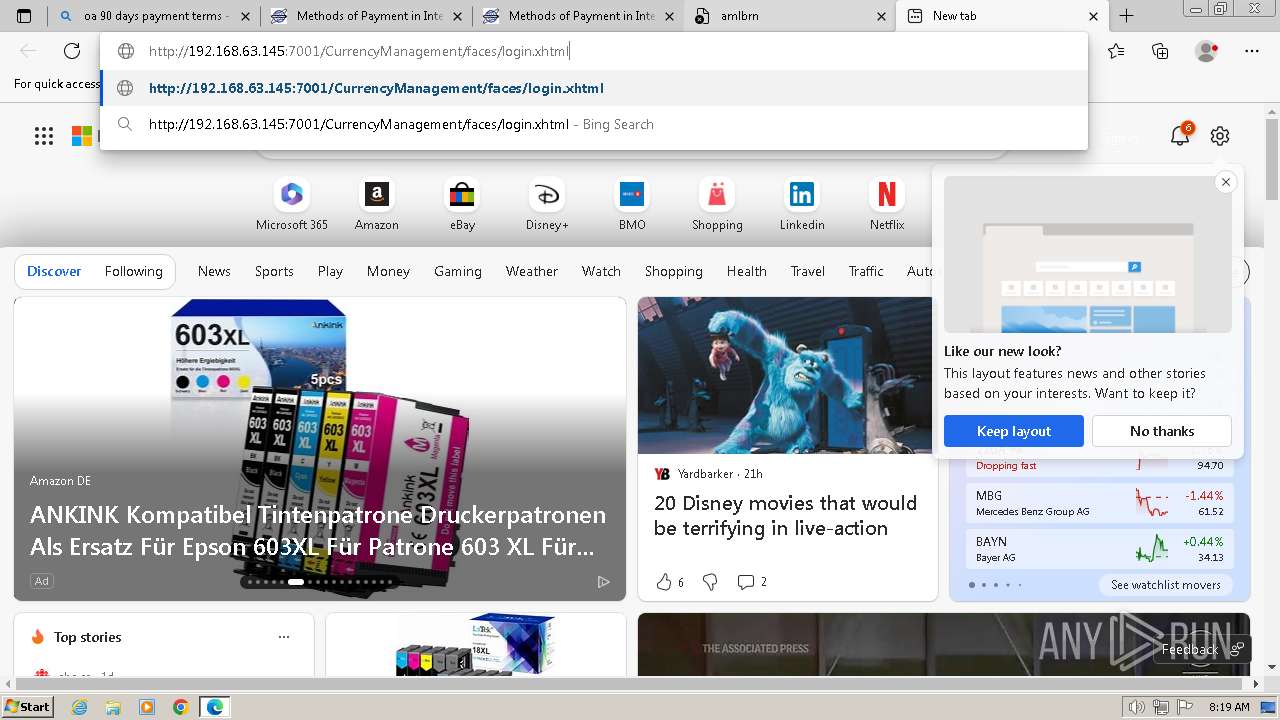Viewport: 1280px width, 720px height.
Task: Open News category
Action: pyautogui.click(x=214, y=271)
